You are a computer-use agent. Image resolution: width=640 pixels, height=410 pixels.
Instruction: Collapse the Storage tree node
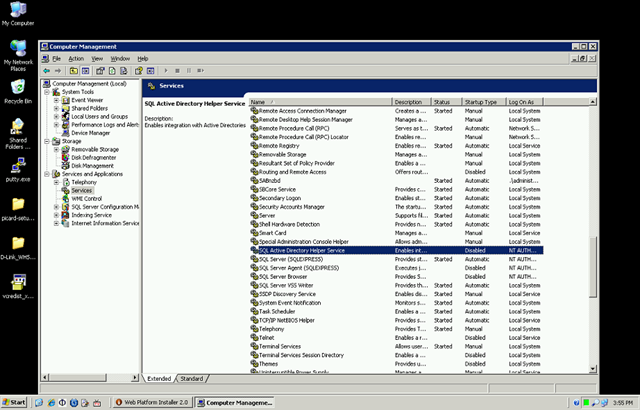(47, 141)
